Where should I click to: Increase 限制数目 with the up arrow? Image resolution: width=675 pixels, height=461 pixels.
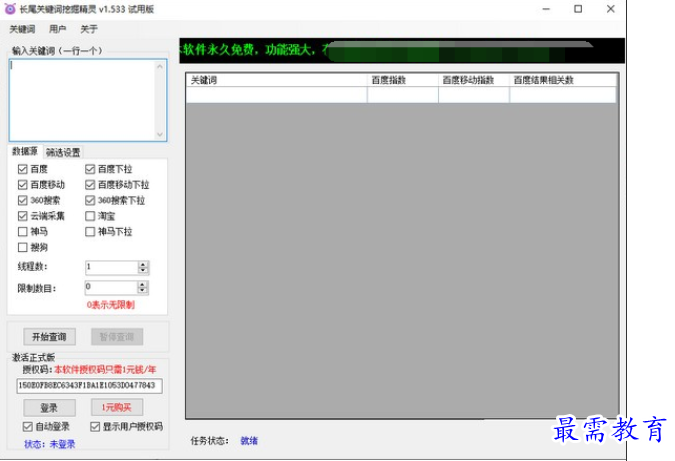(143, 285)
